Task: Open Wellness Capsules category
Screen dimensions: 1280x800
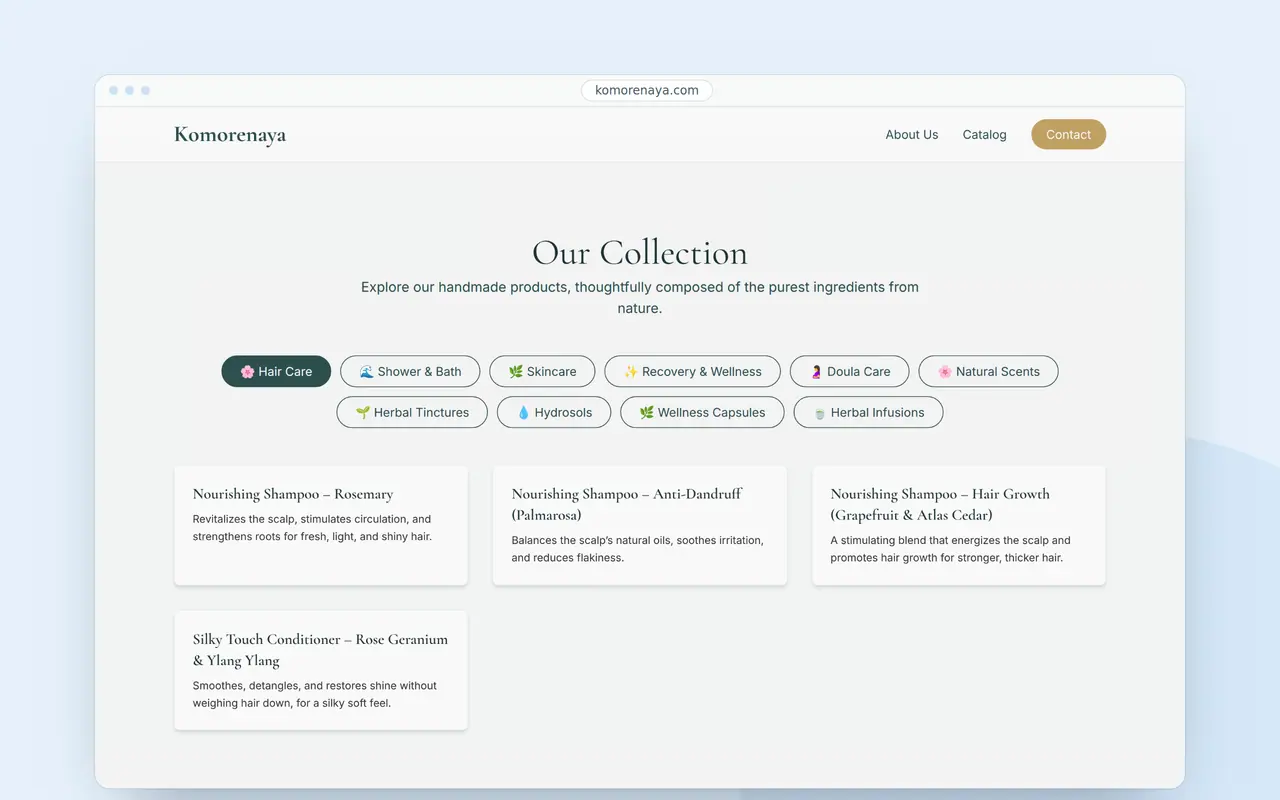Action: pos(702,412)
